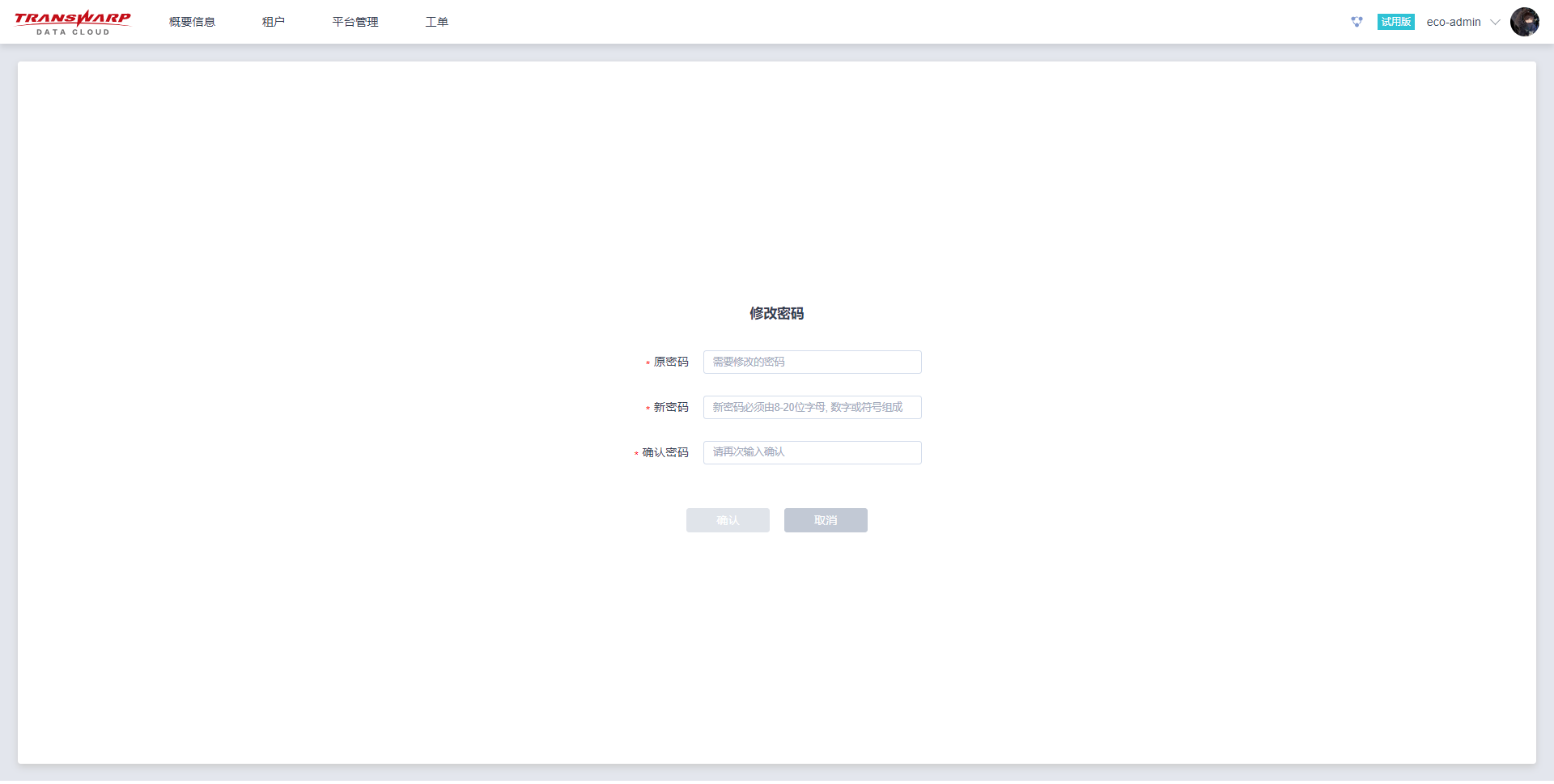Click the 修改密码 heading
This screenshot has width=1554, height=784.
point(777,313)
